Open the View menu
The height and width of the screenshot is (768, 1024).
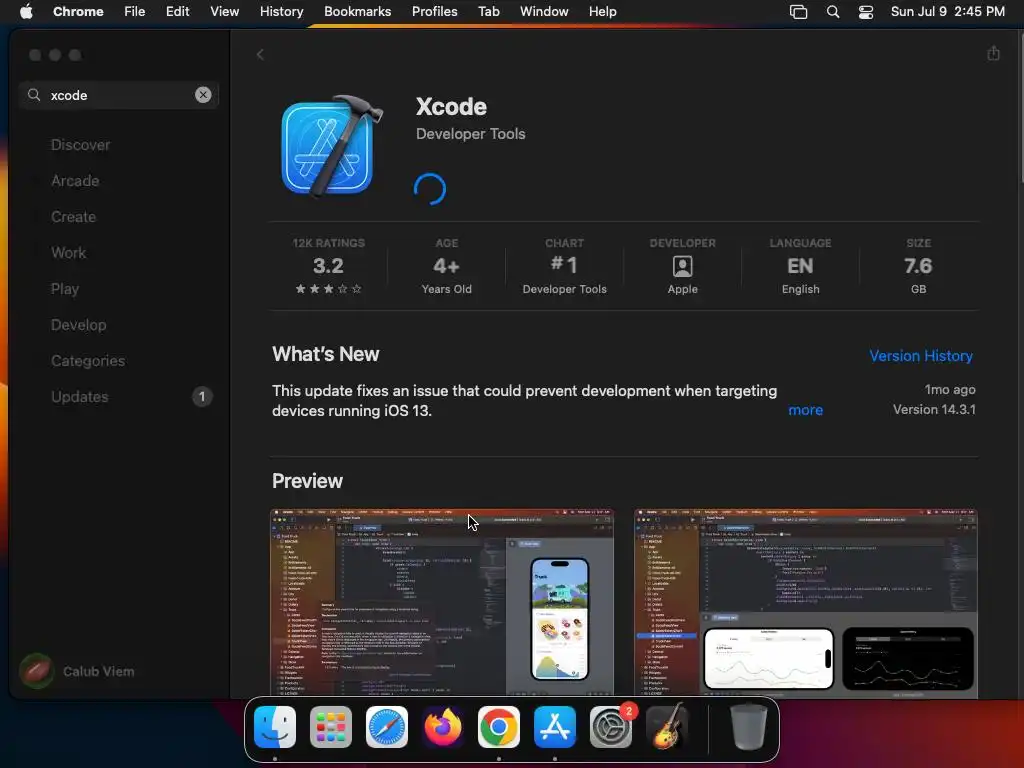pos(224,11)
